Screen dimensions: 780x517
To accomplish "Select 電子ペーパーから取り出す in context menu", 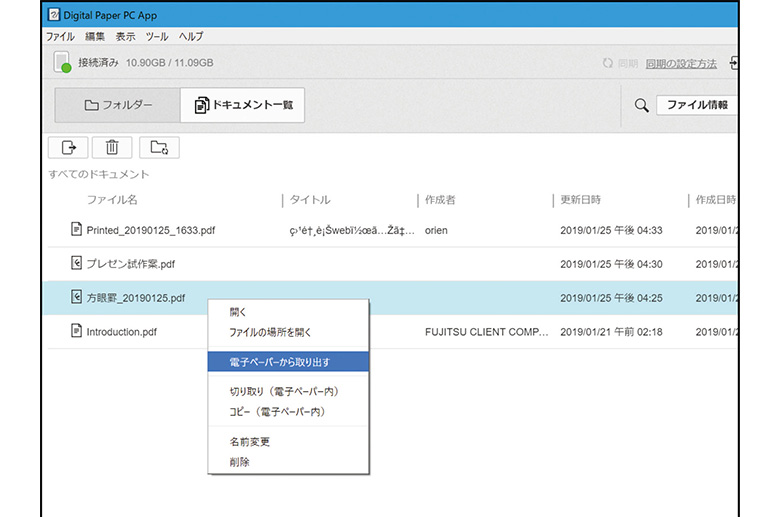I will pos(280,361).
